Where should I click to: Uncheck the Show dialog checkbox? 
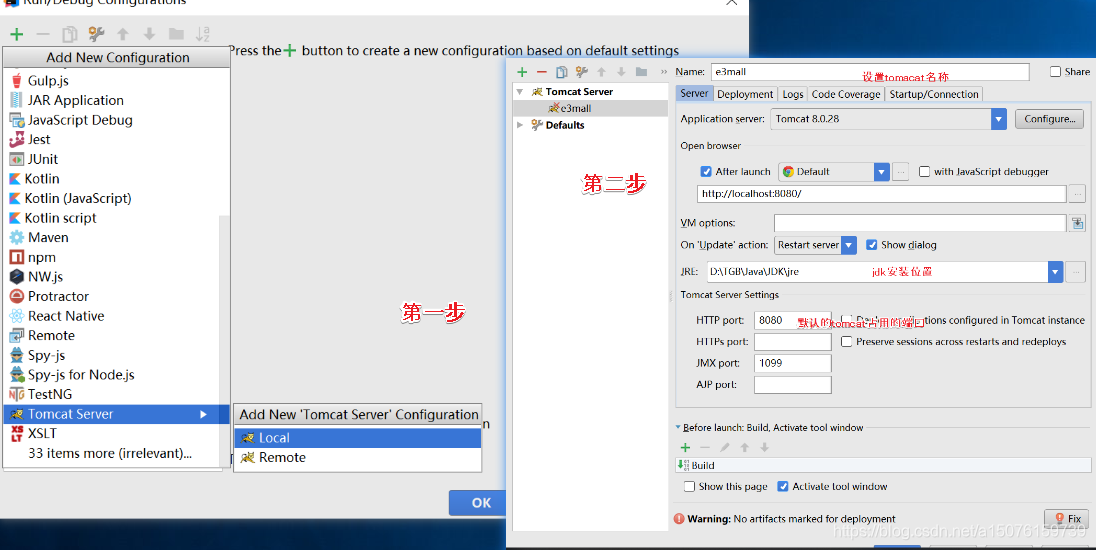(x=872, y=245)
